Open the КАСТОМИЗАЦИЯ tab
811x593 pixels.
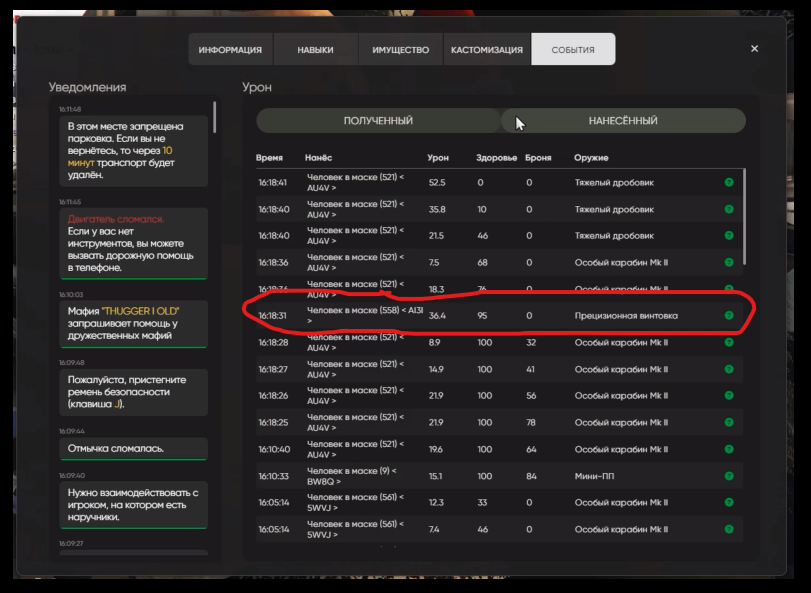pyautogui.click(x=486, y=50)
